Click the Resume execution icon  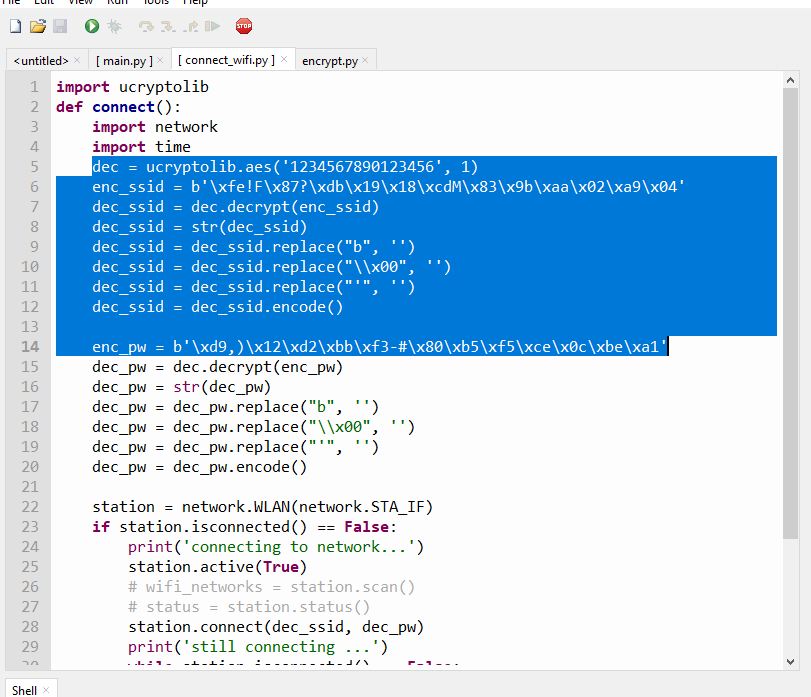[213, 26]
